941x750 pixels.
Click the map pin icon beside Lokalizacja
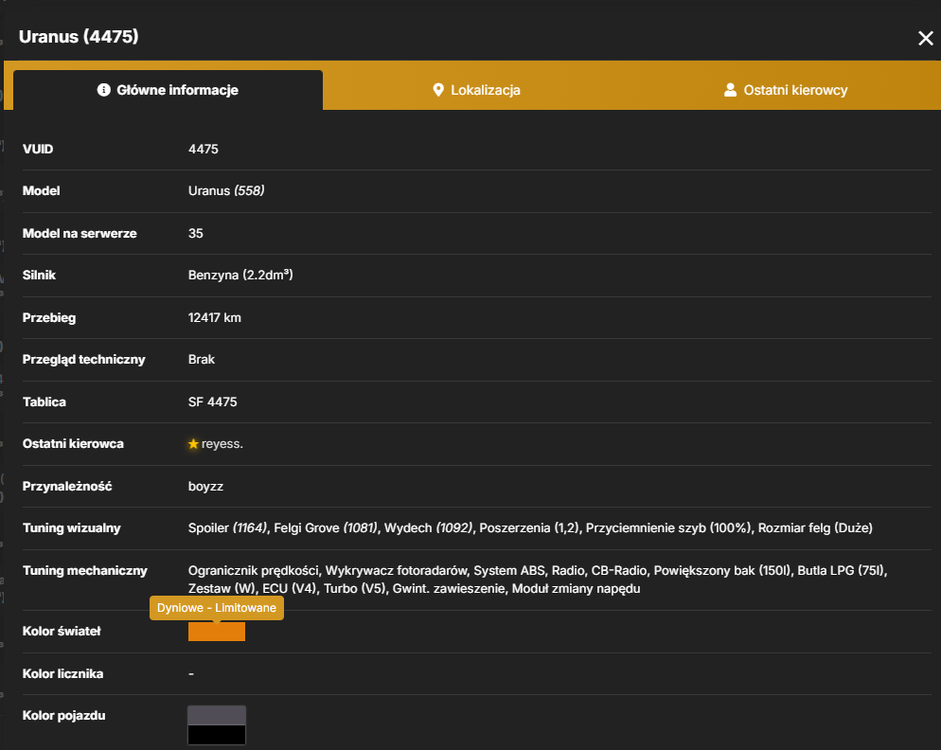click(x=438, y=90)
